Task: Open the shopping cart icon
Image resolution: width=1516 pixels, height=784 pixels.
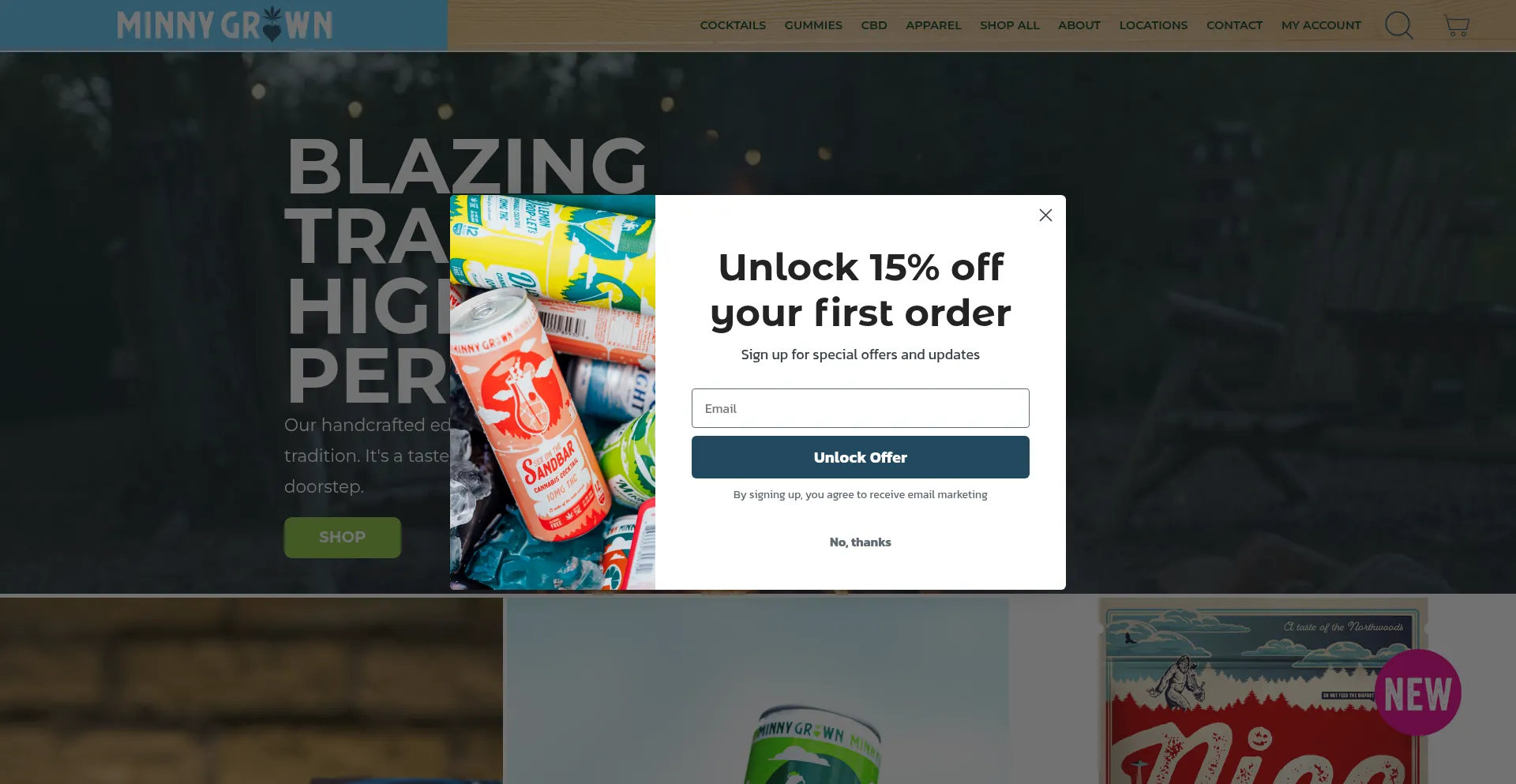Action: pyautogui.click(x=1456, y=25)
